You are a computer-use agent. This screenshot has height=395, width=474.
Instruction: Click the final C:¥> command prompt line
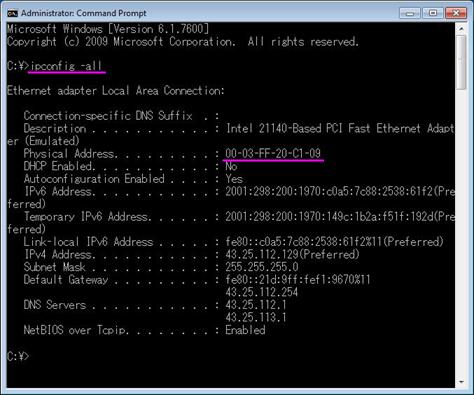(18, 356)
